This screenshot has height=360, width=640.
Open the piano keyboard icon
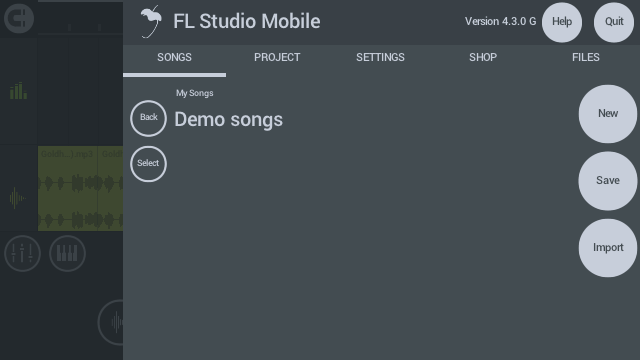pos(67,253)
